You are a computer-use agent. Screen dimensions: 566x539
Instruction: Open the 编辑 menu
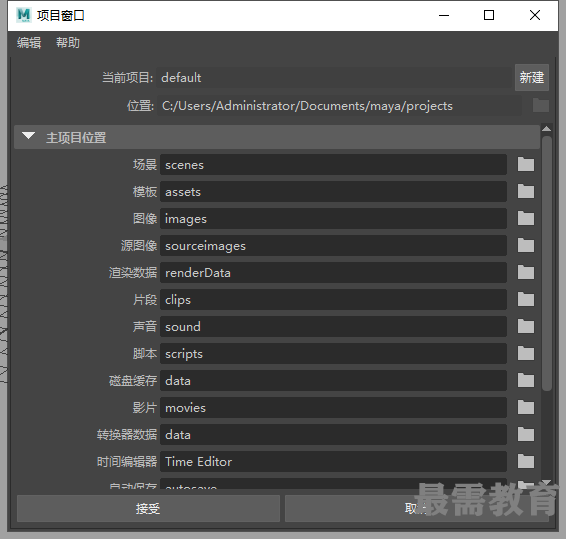pos(29,43)
